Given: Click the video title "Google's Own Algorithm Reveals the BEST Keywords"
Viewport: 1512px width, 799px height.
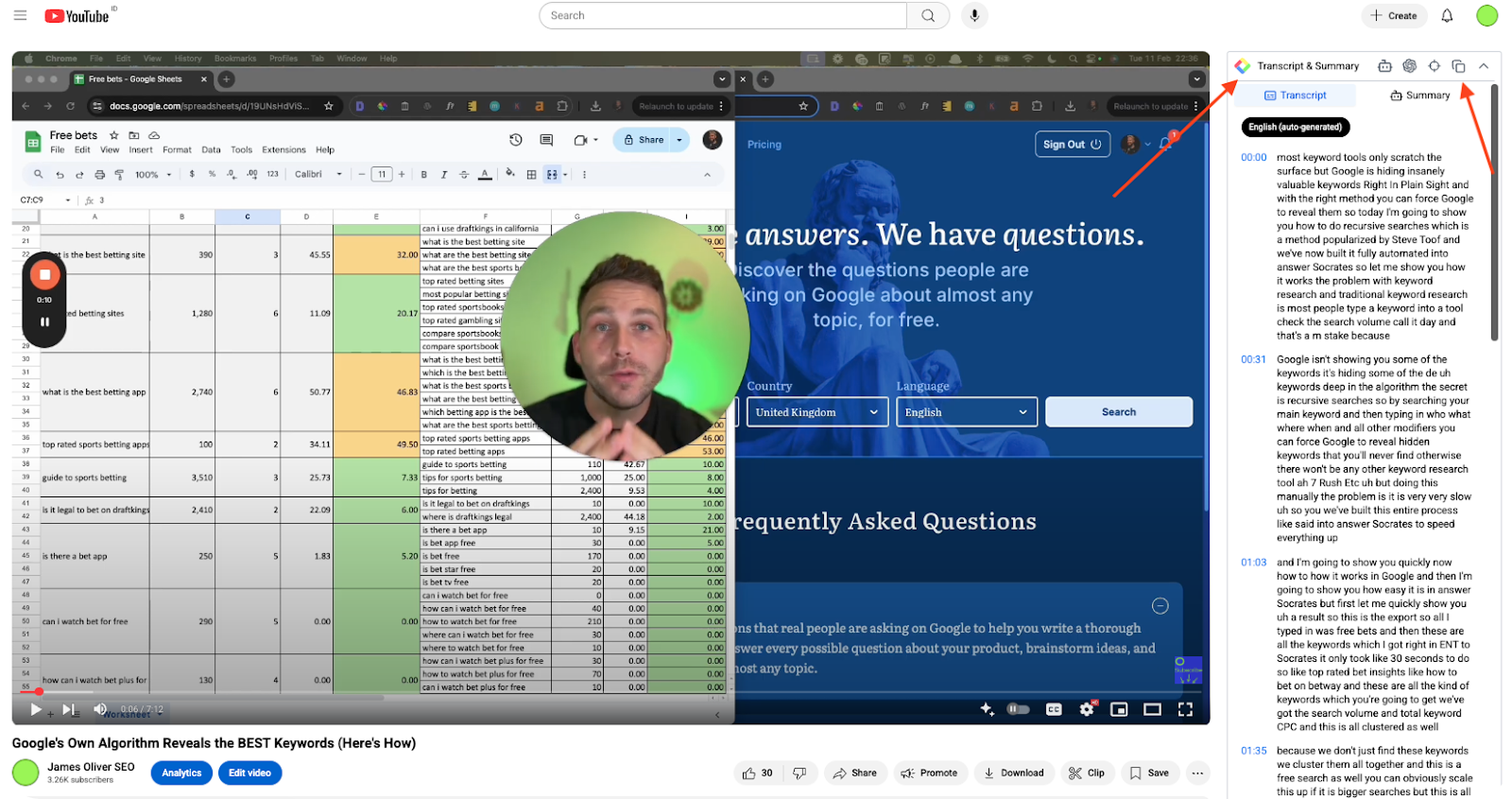Looking at the screenshot, I should click(214, 743).
